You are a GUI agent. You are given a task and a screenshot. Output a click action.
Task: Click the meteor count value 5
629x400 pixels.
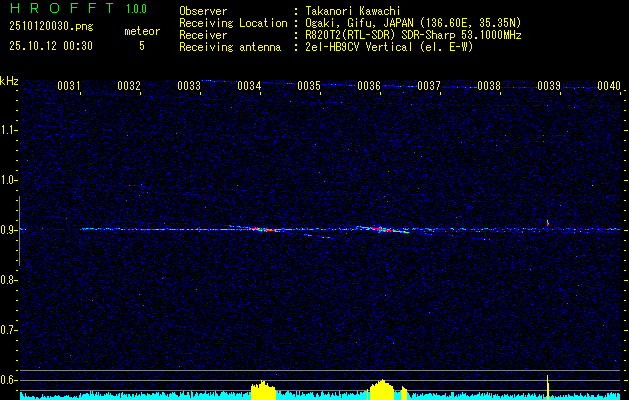click(x=142, y=46)
